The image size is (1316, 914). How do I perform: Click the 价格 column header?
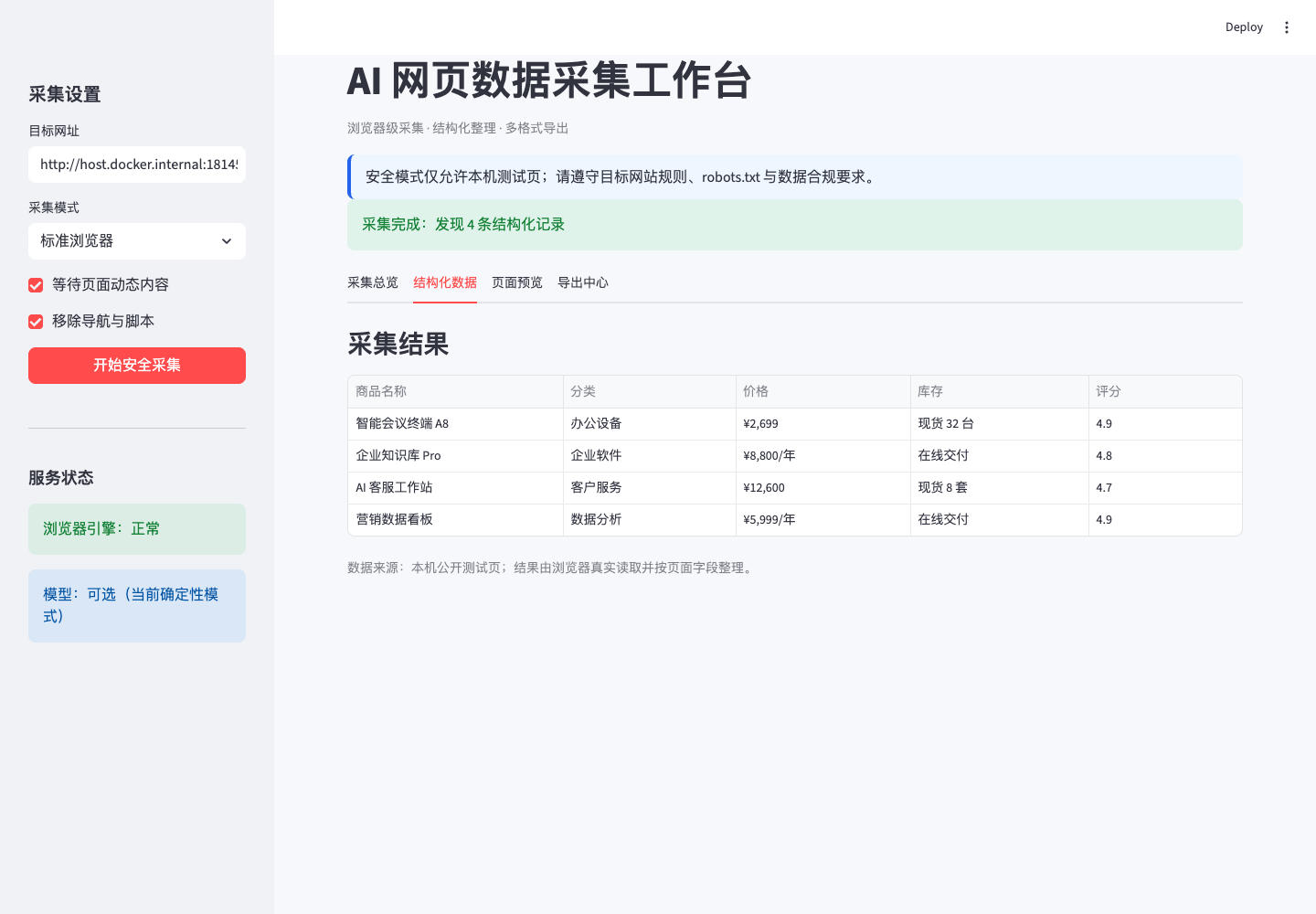click(823, 391)
